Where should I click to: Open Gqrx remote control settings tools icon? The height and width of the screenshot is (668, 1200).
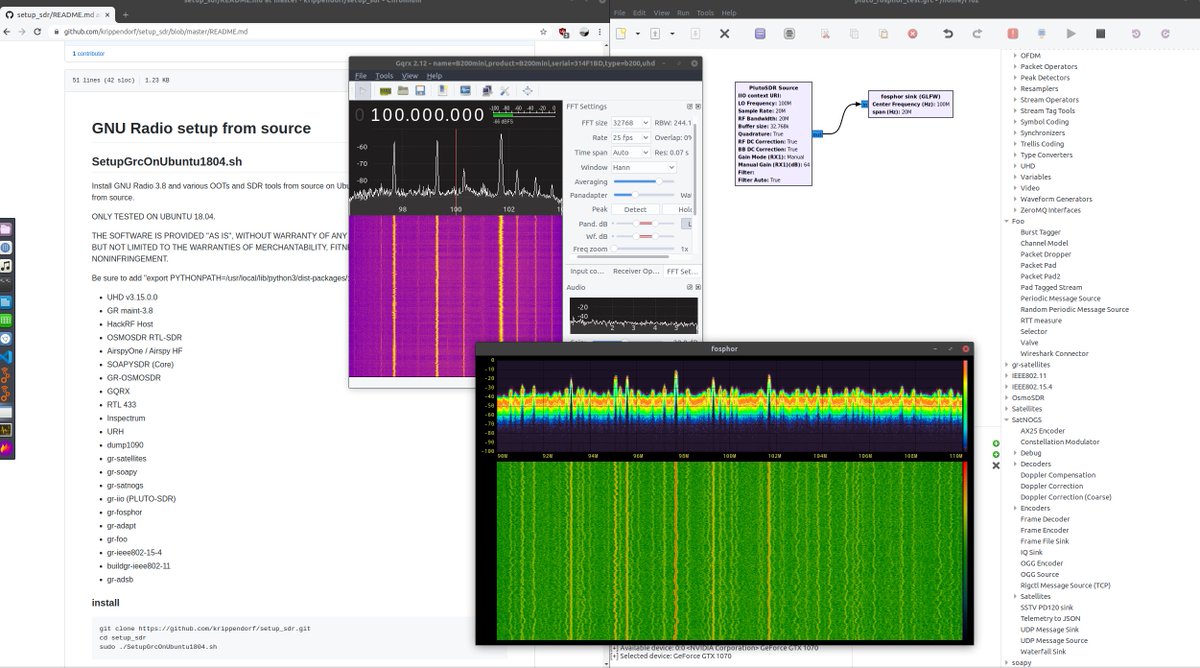click(504, 90)
